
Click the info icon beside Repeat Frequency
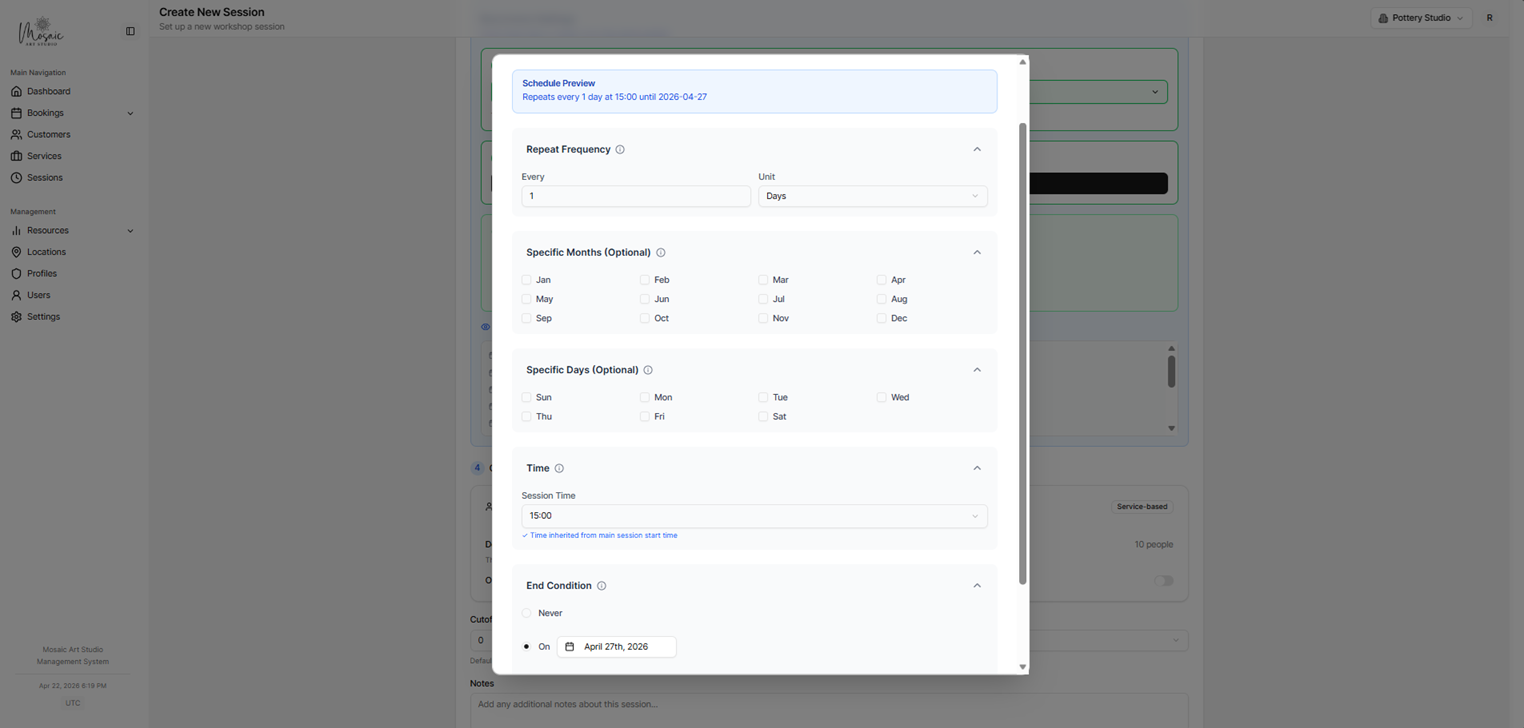coord(620,149)
